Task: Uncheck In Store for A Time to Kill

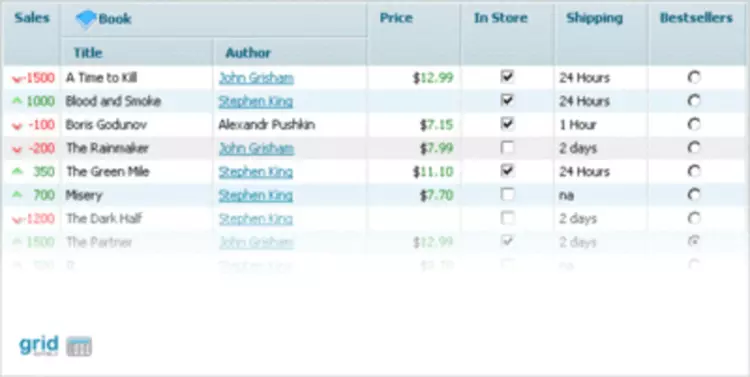Action: (507, 77)
